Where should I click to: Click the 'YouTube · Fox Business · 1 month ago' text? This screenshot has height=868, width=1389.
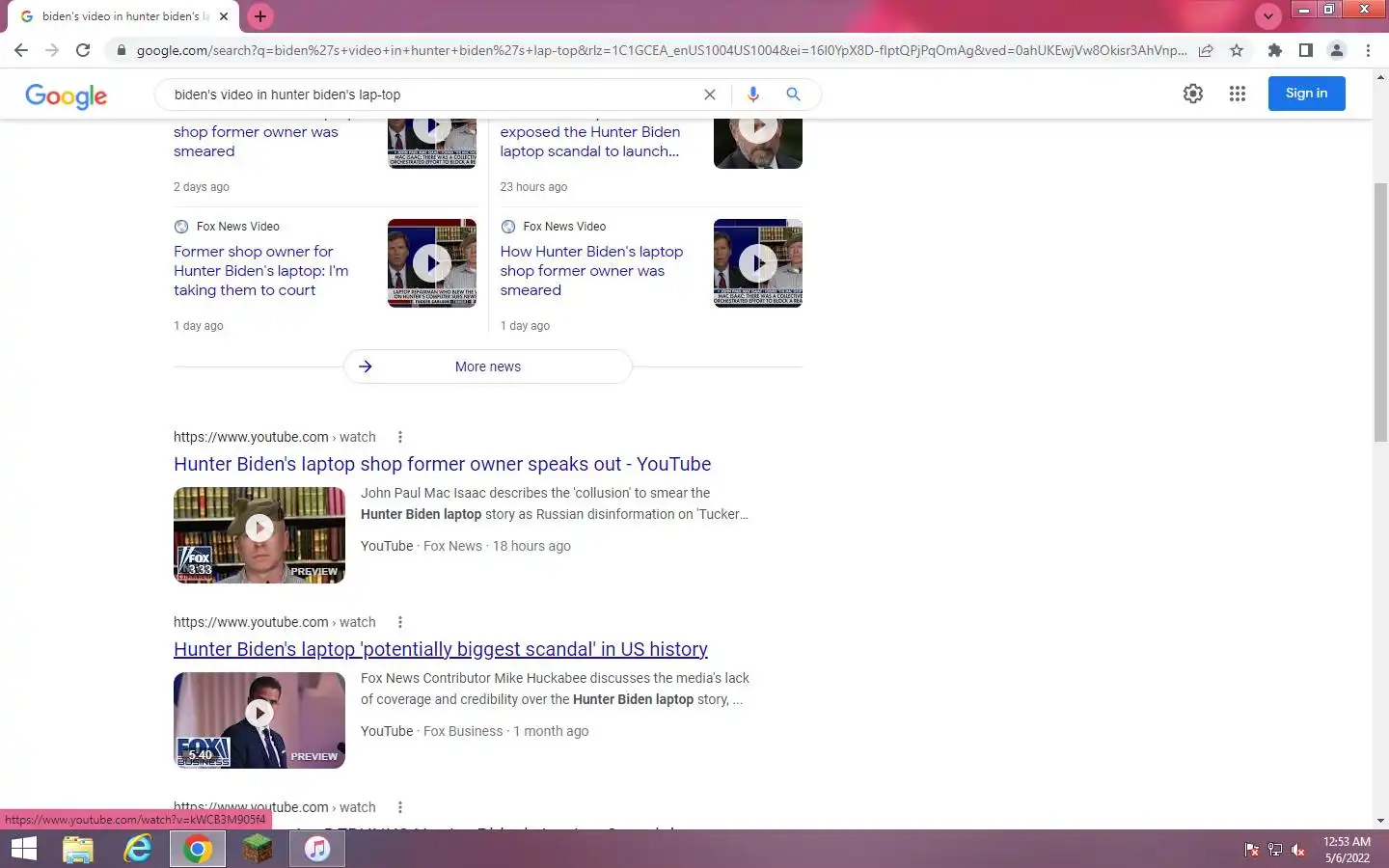[475, 731]
